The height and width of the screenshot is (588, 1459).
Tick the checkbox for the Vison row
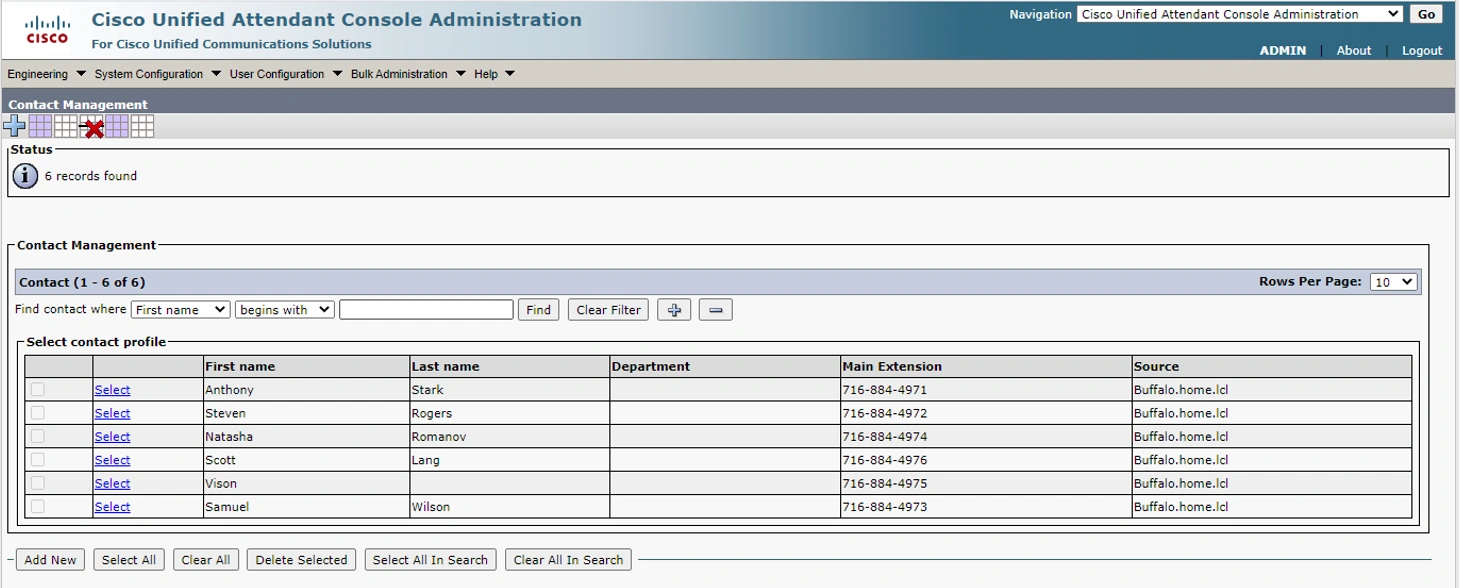click(x=37, y=482)
